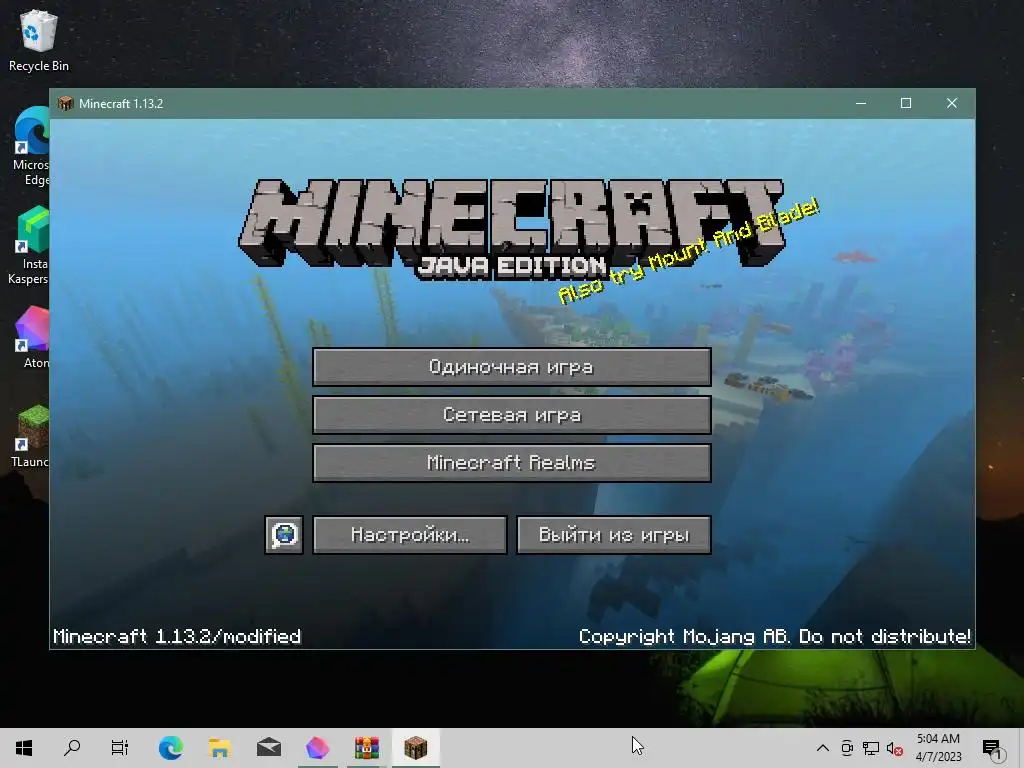Image resolution: width=1024 pixels, height=768 pixels.
Task: Click Minecraft 1.13.2/modified version text
Action: [177, 636]
